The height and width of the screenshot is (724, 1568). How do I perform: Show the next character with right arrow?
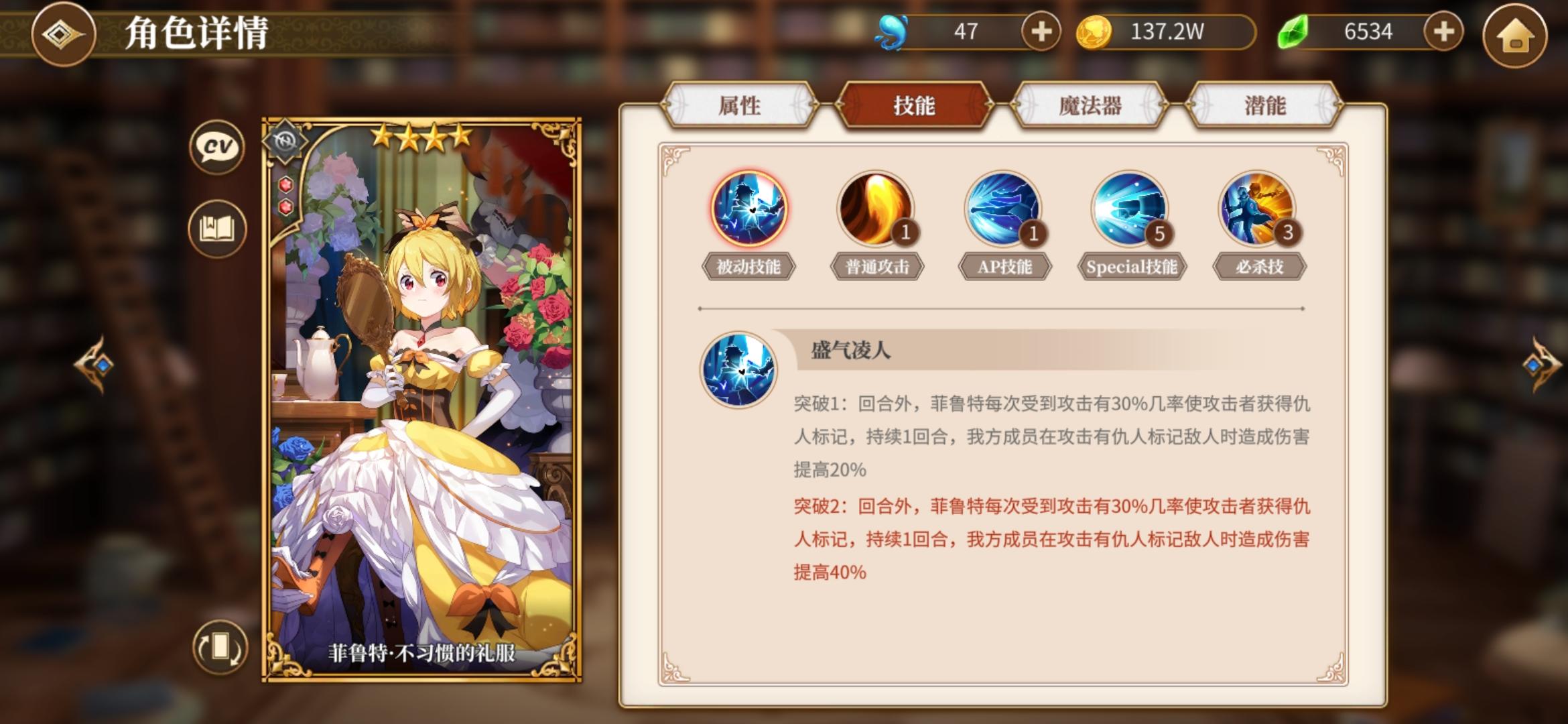pyautogui.click(x=1541, y=365)
